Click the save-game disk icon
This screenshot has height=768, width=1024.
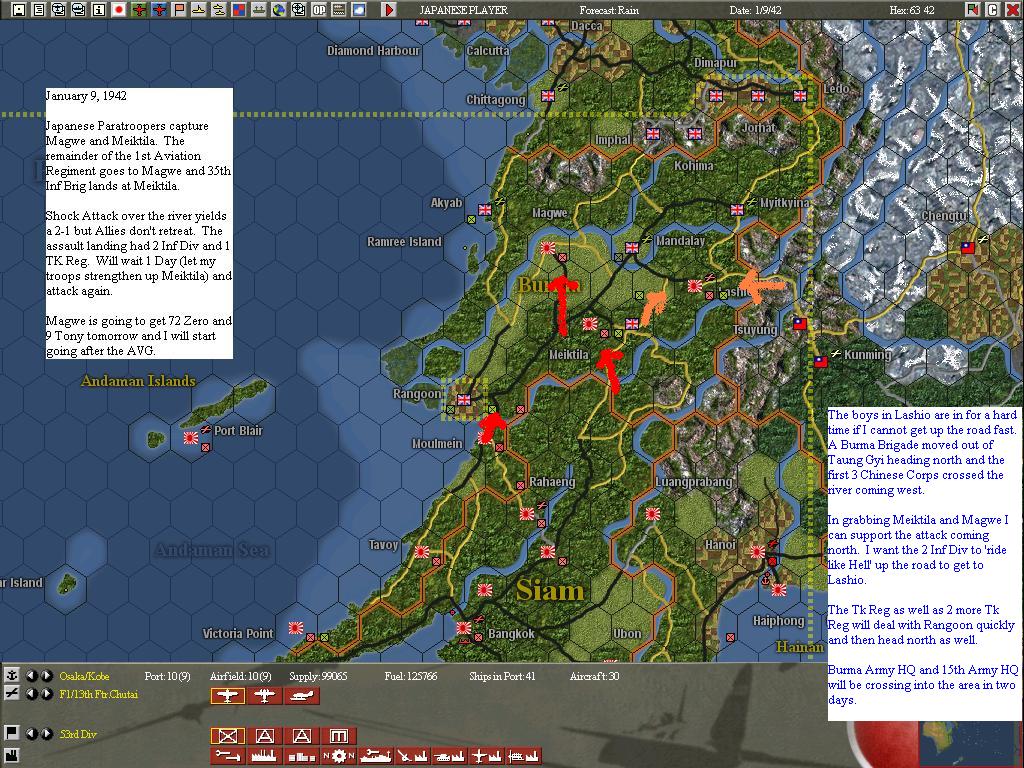point(19,10)
